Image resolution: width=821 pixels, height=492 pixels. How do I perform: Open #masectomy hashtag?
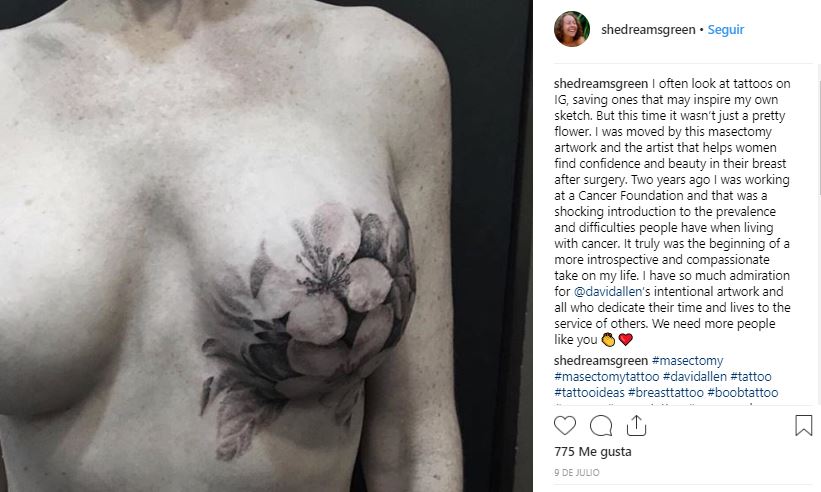tap(687, 361)
